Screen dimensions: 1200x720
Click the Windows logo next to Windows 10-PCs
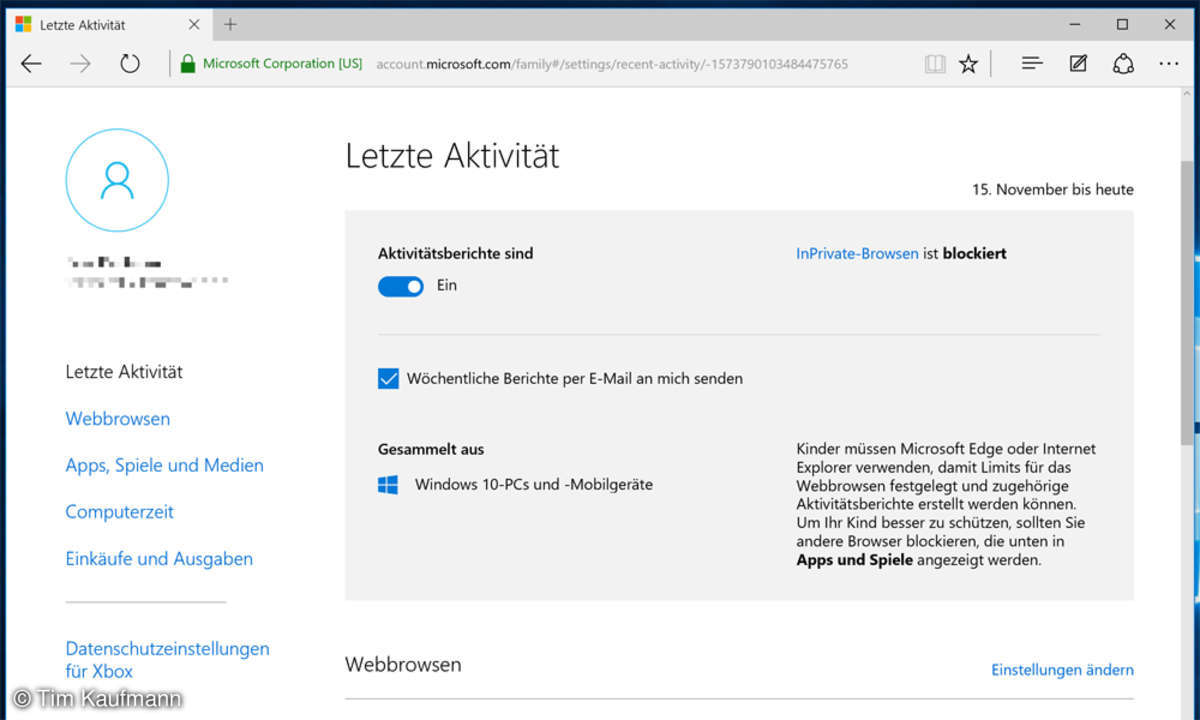coord(388,485)
